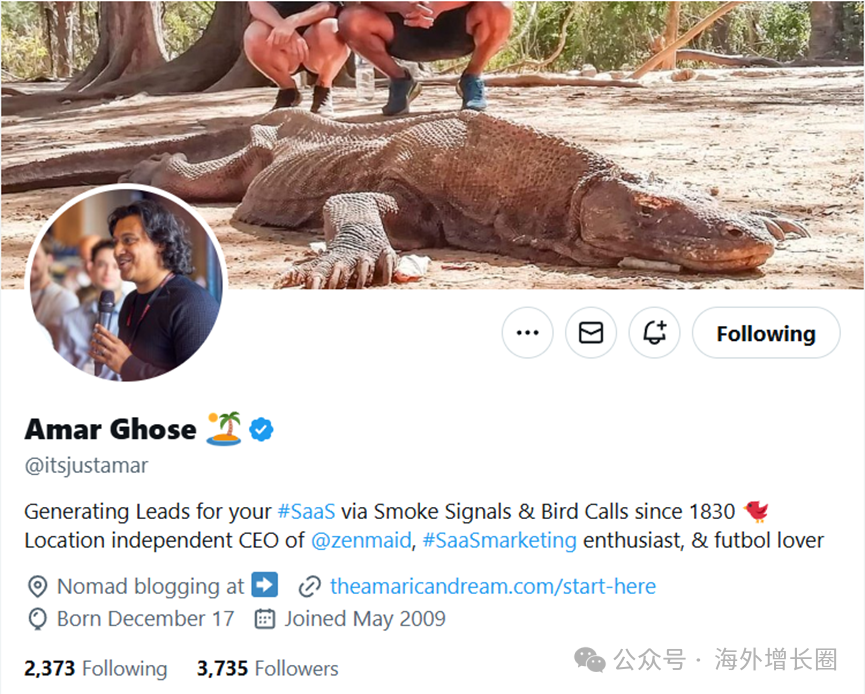Screen dimensions: 865x694
Task: Open the #SaaSmarketing hashtag
Action: [499, 540]
